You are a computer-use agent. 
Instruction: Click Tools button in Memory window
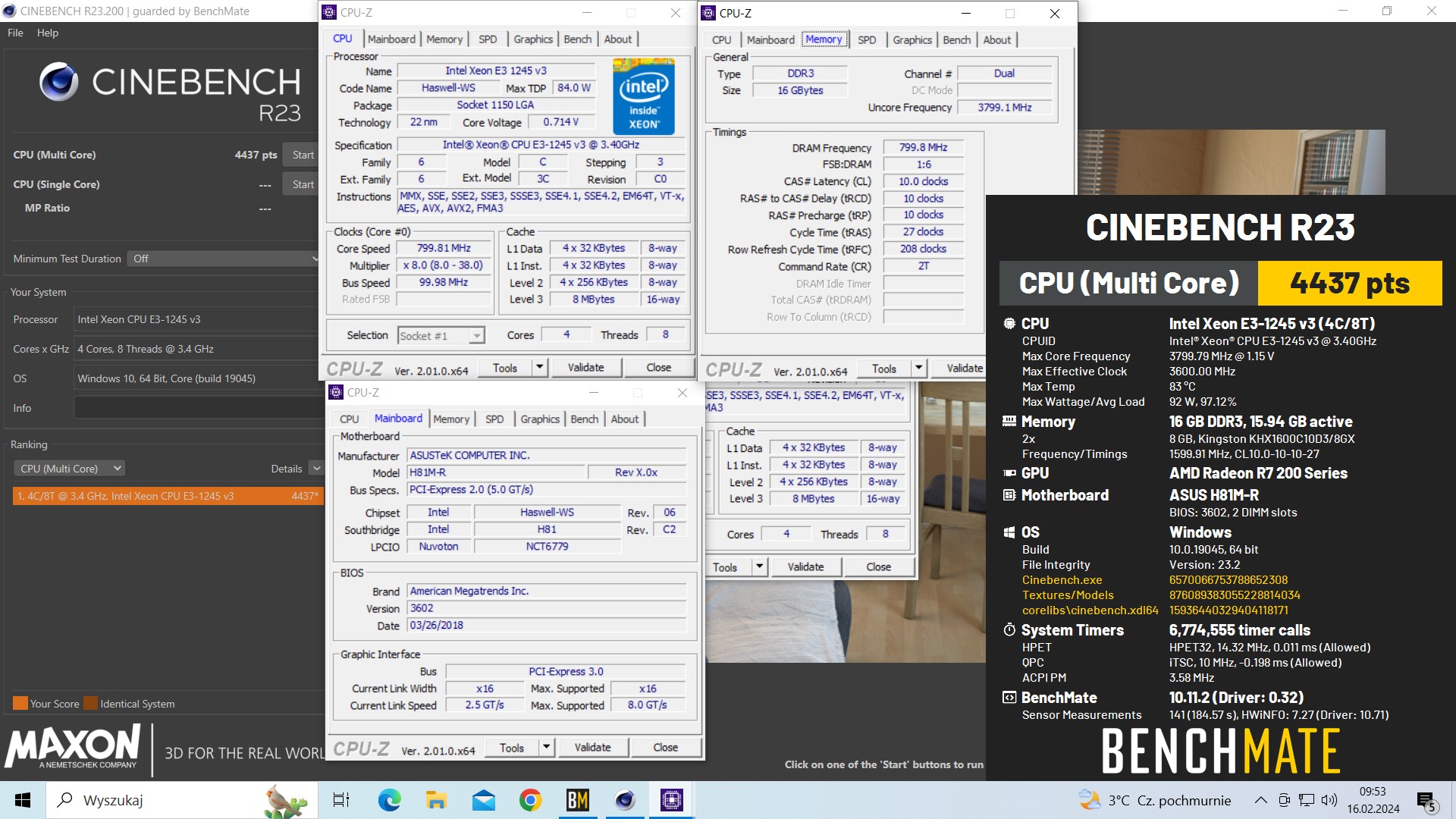point(884,369)
